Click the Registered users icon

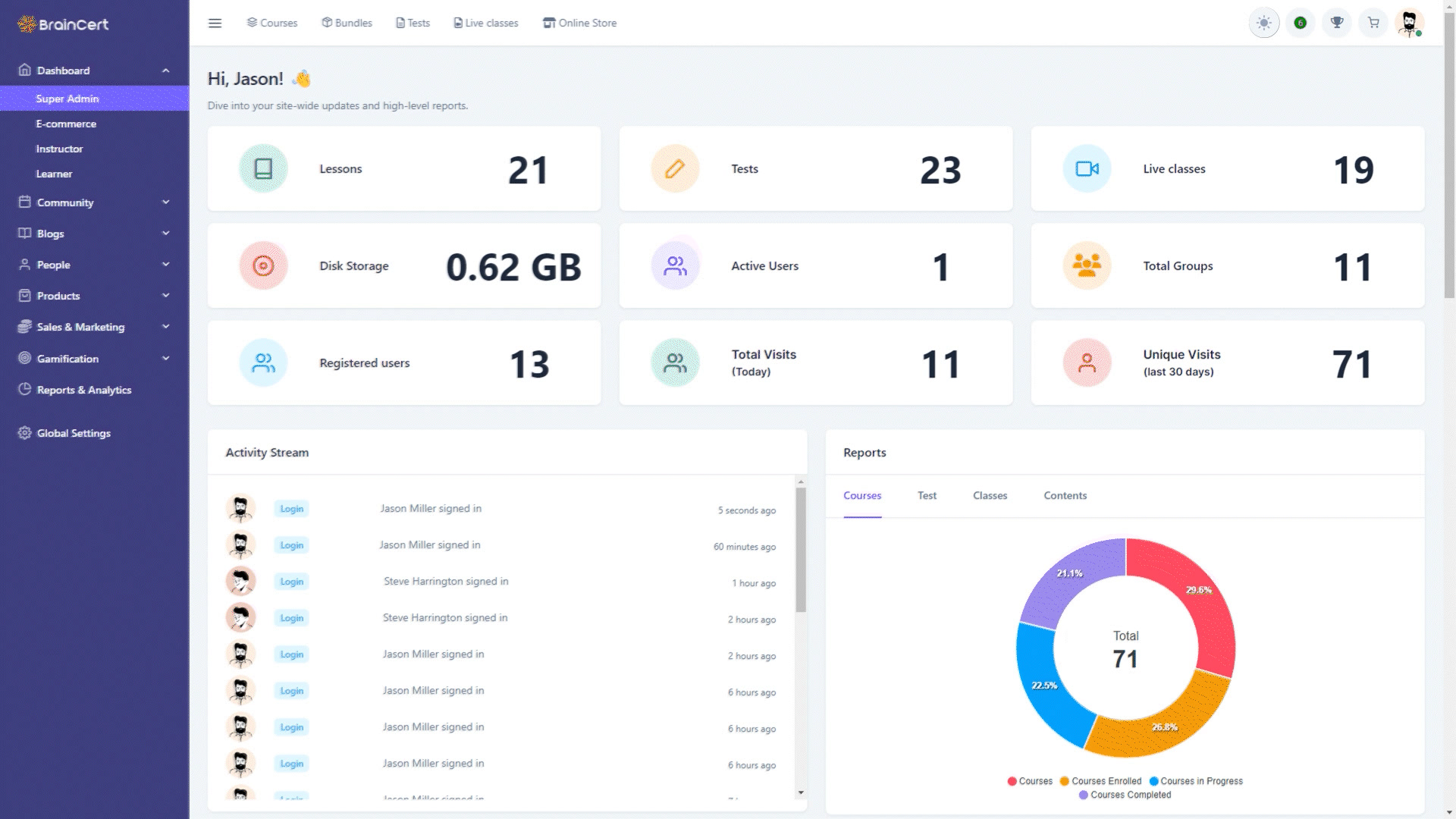(263, 362)
